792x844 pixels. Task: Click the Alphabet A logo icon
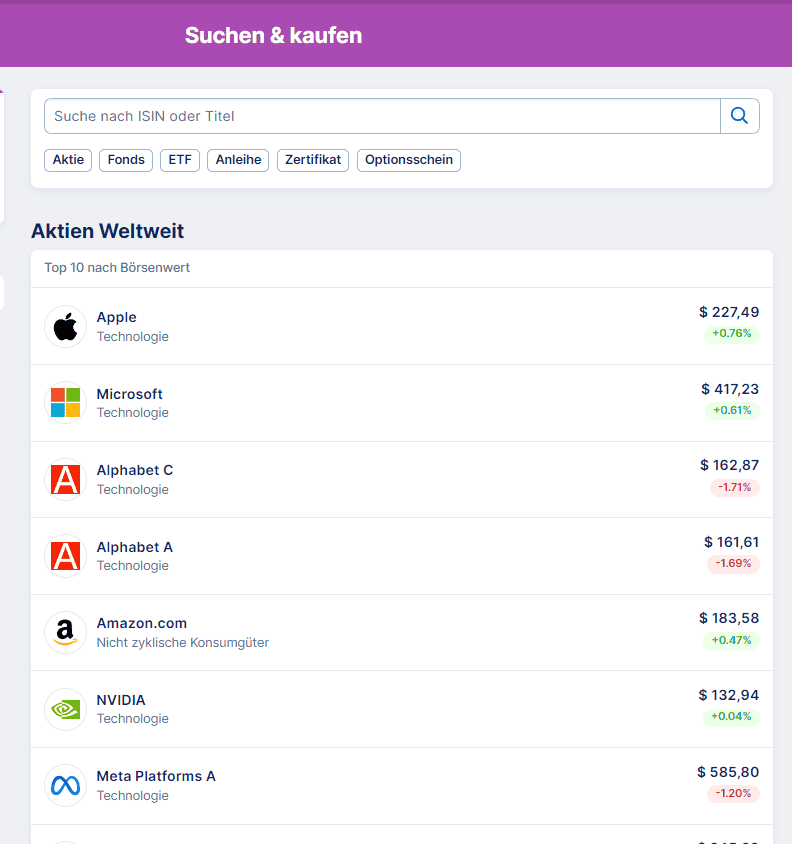[66, 556]
